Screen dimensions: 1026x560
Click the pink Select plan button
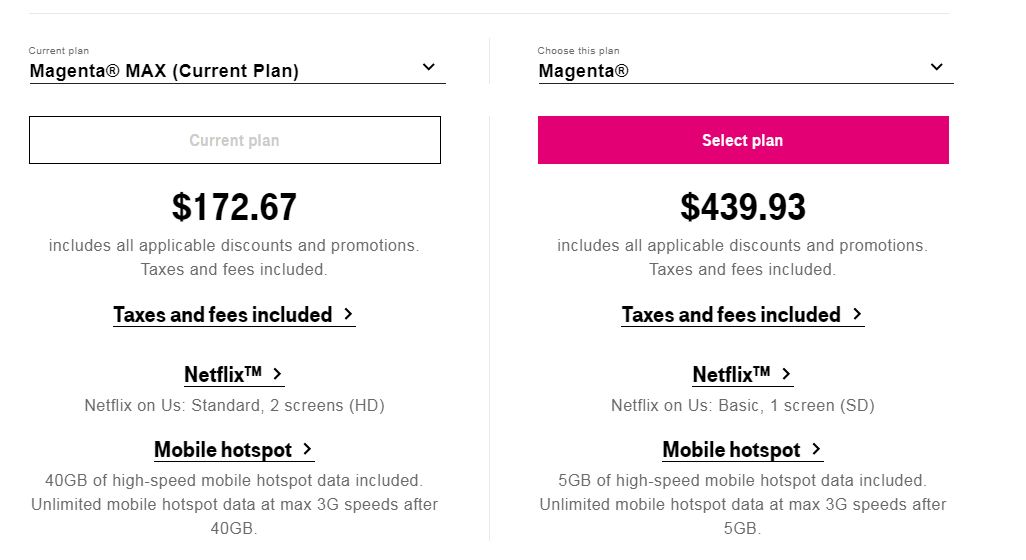[x=743, y=140]
